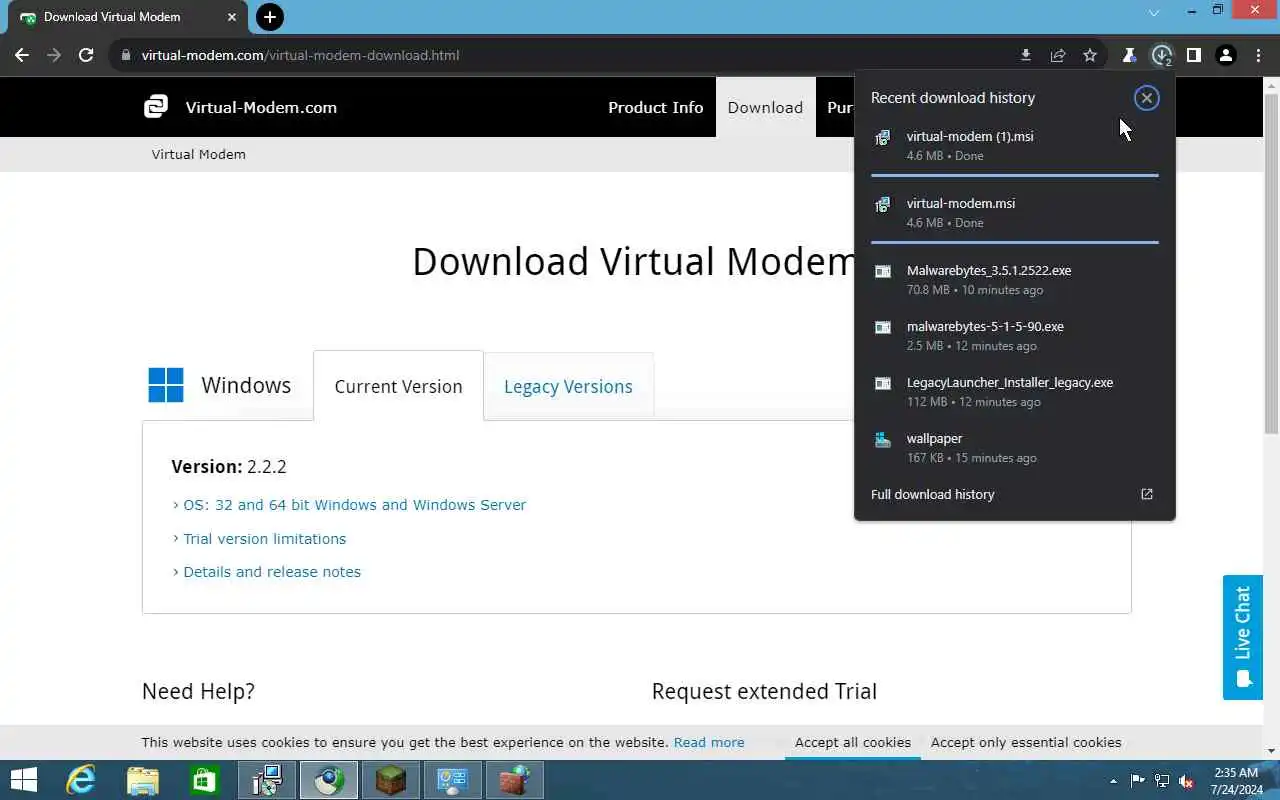
Task: Open Chrome three-dot menu
Action: (x=1258, y=55)
